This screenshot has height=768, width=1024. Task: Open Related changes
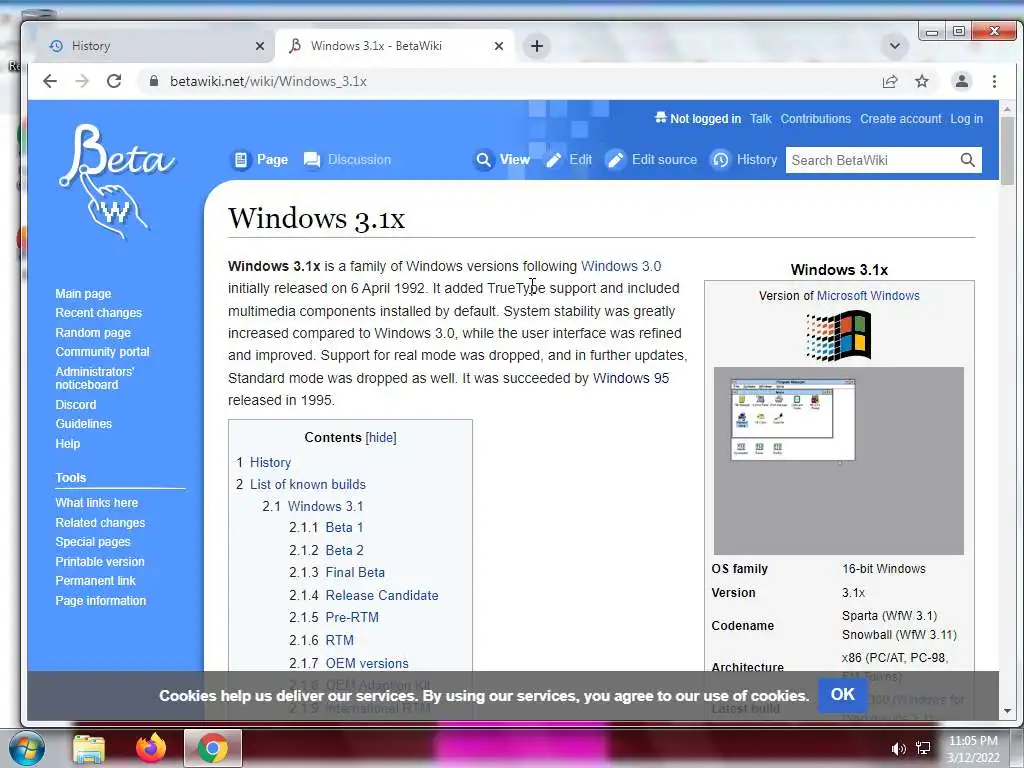pos(100,522)
